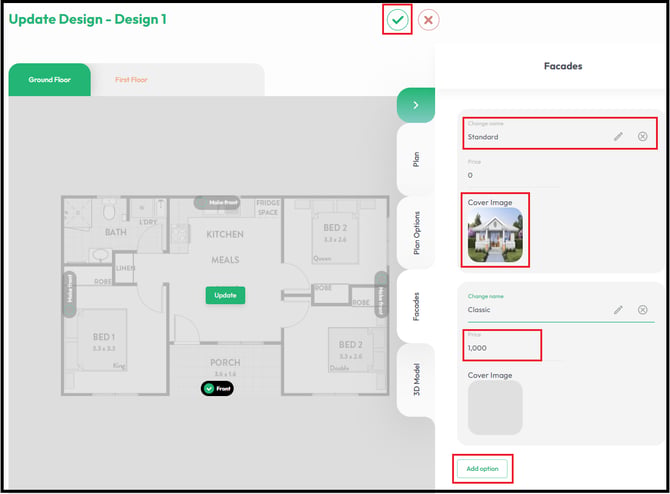Click the green Update button

tap(225, 295)
